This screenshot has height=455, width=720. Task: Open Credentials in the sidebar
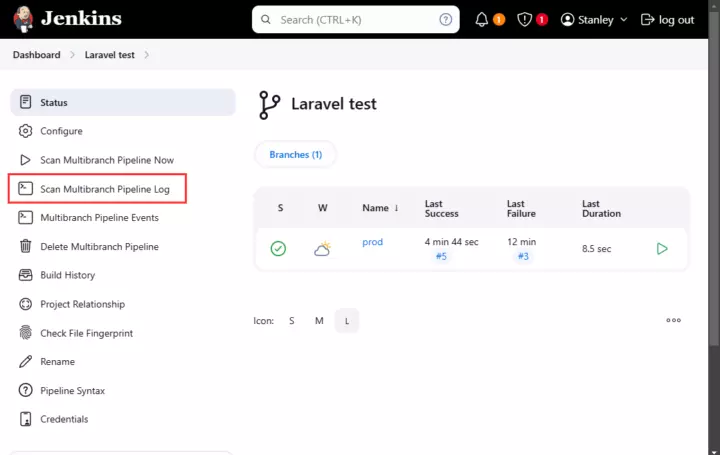[x=64, y=419]
